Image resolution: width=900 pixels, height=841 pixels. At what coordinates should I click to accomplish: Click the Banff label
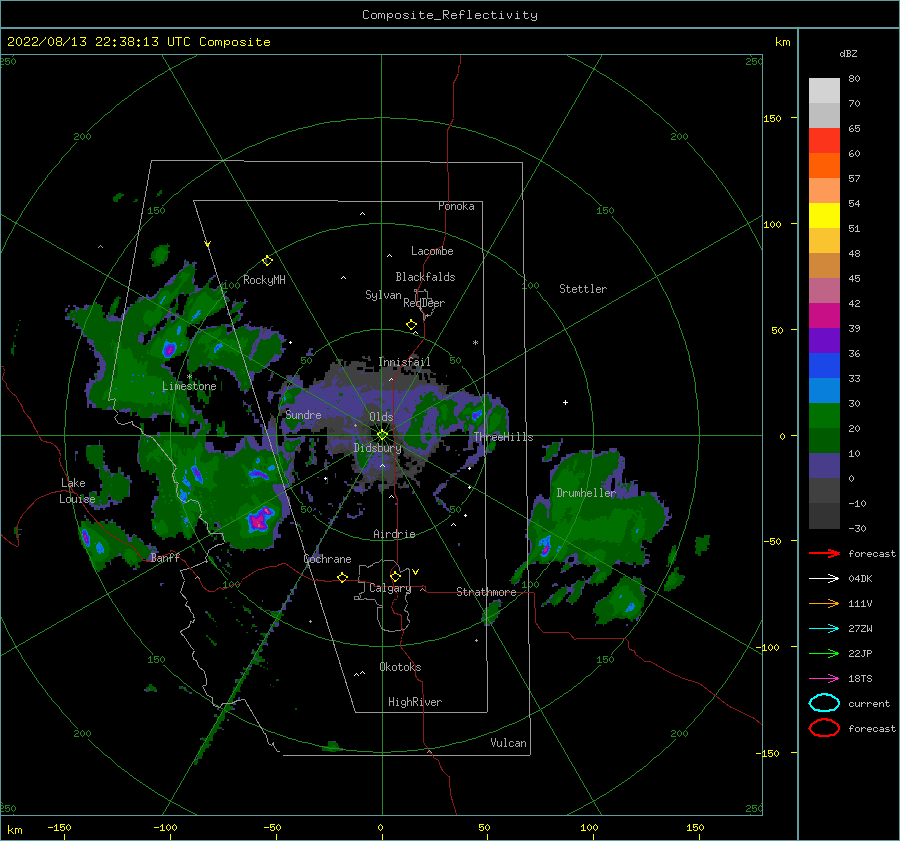(165, 557)
